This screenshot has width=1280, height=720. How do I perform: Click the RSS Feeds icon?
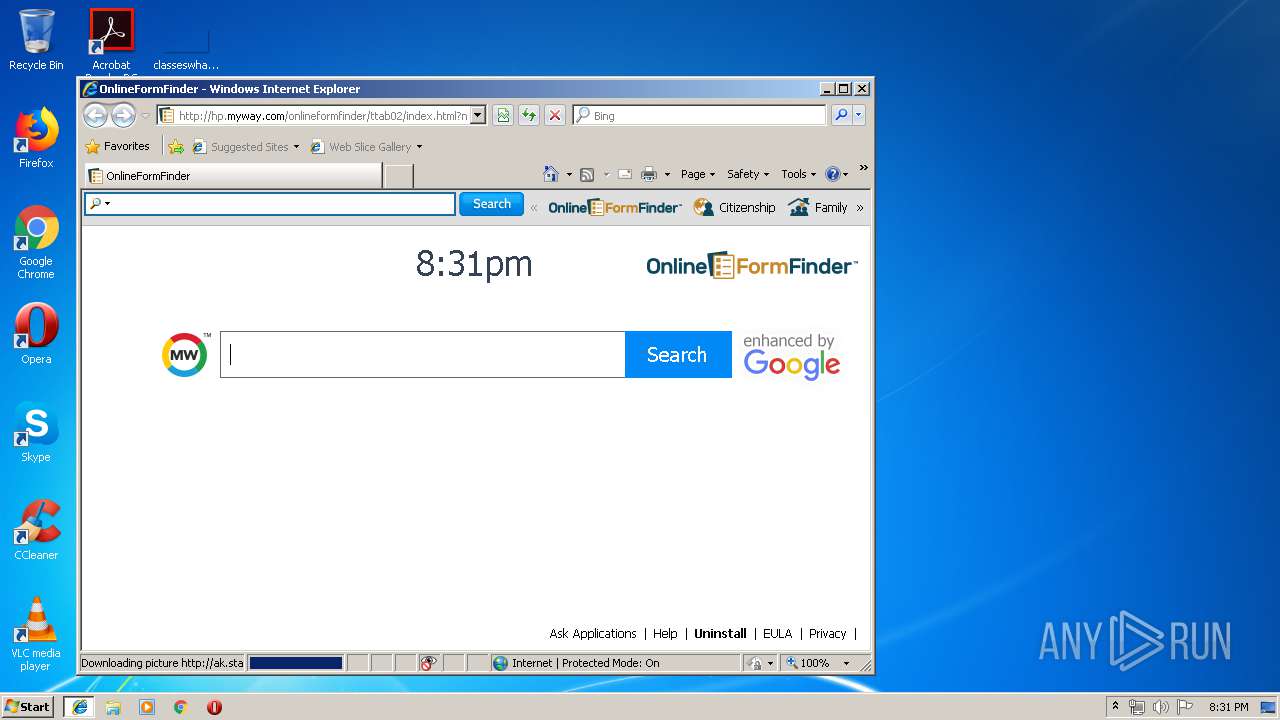pyautogui.click(x=587, y=174)
